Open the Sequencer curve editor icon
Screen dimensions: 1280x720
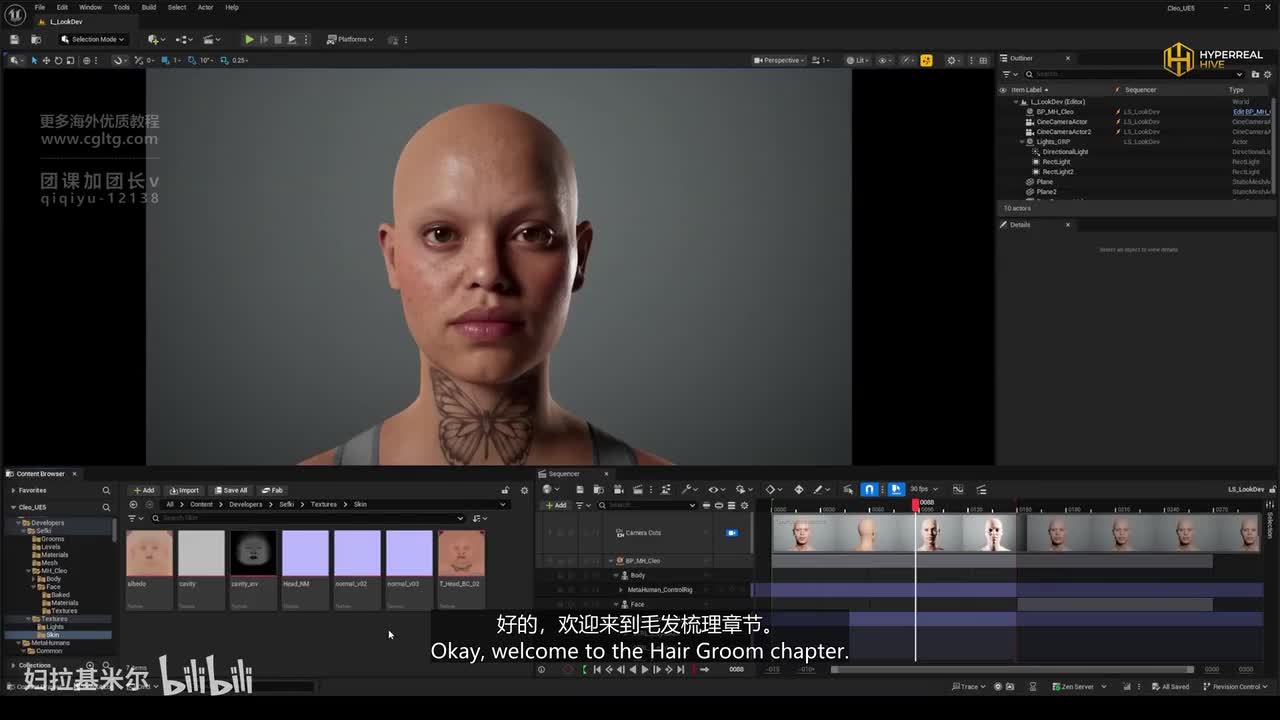(958, 489)
